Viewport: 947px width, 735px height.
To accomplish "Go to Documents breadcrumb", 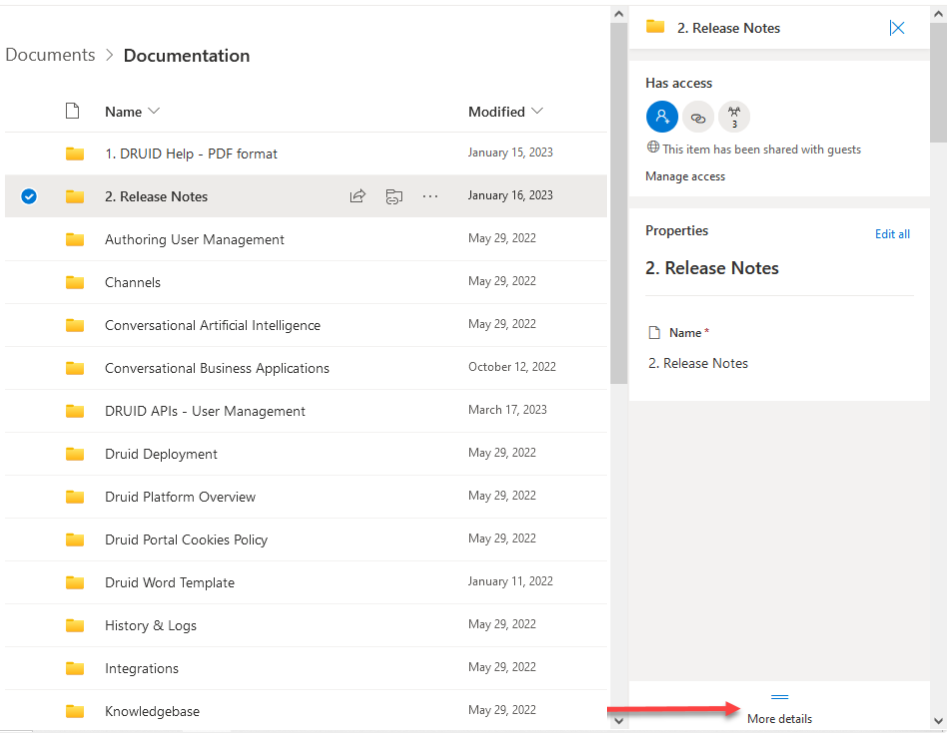I will pyautogui.click(x=50, y=55).
